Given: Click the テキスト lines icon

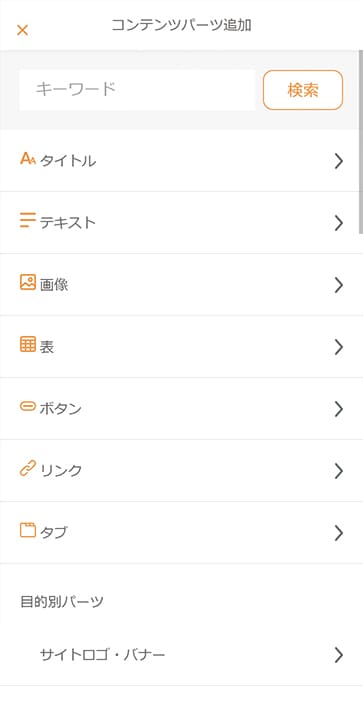Looking at the screenshot, I should coord(28,220).
